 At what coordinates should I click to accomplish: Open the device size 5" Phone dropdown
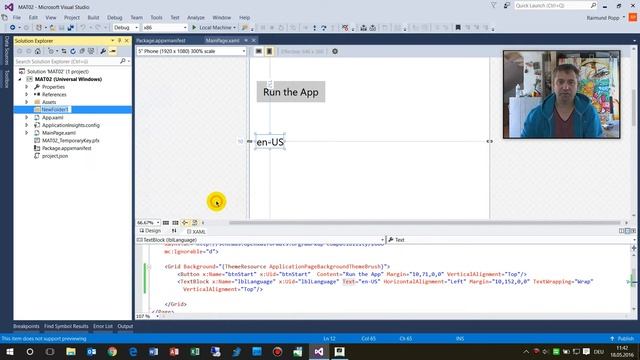click(x=191, y=51)
